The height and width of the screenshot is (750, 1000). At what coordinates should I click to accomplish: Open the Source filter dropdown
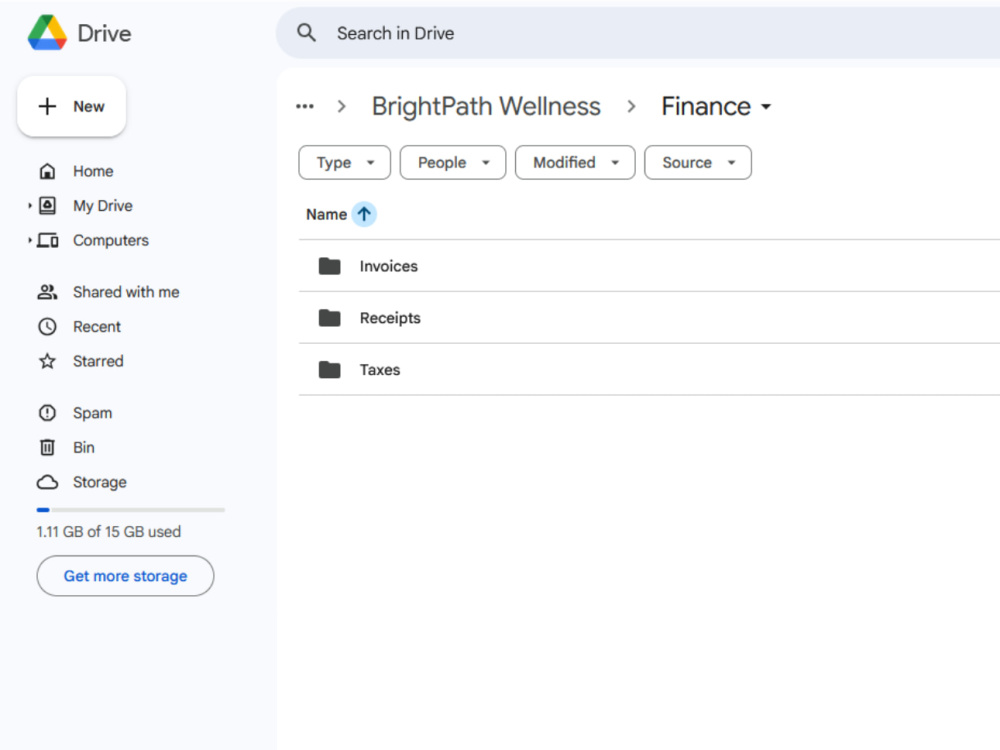click(698, 163)
